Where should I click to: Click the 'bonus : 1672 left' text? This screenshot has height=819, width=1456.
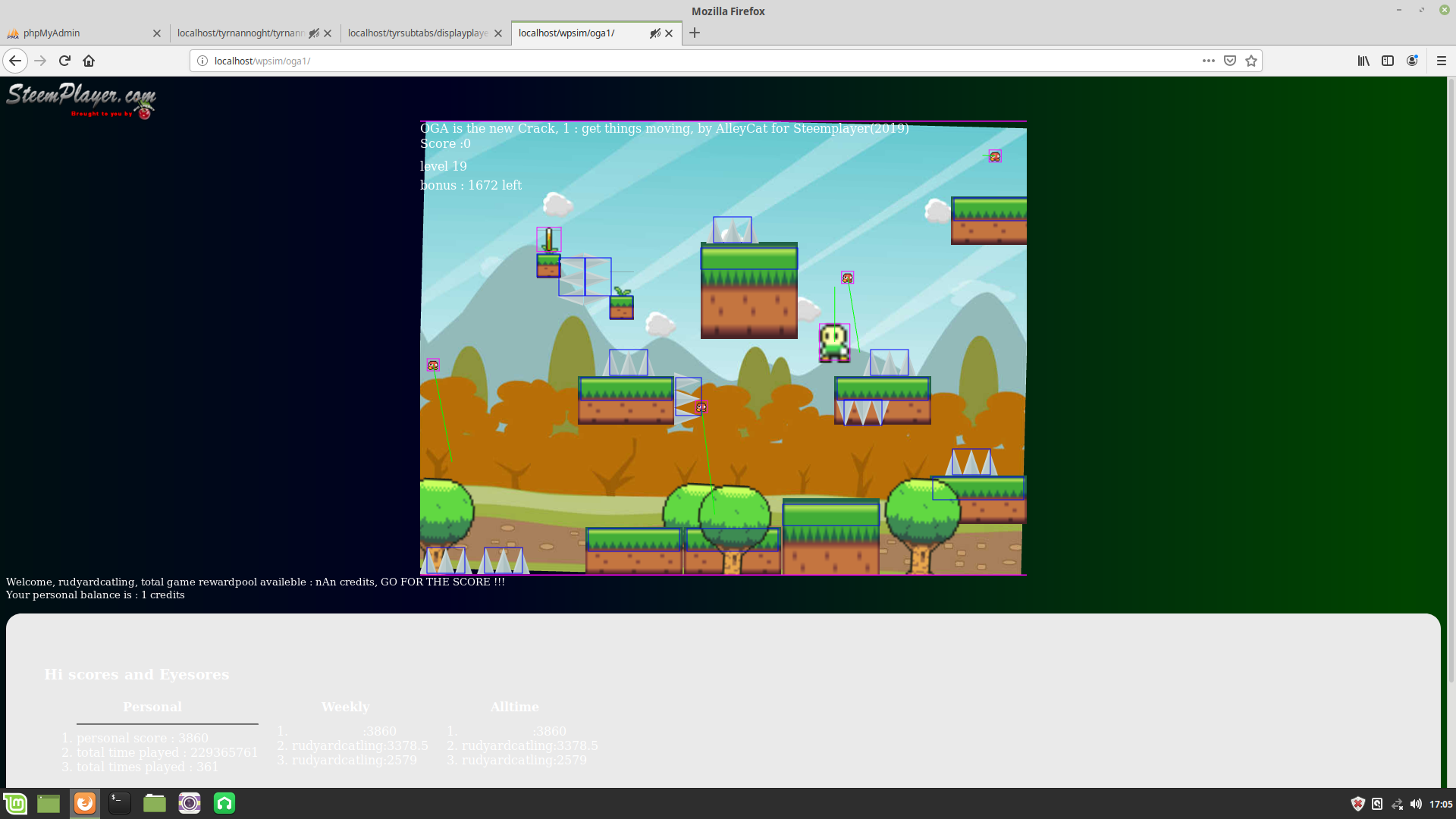[x=471, y=185]
